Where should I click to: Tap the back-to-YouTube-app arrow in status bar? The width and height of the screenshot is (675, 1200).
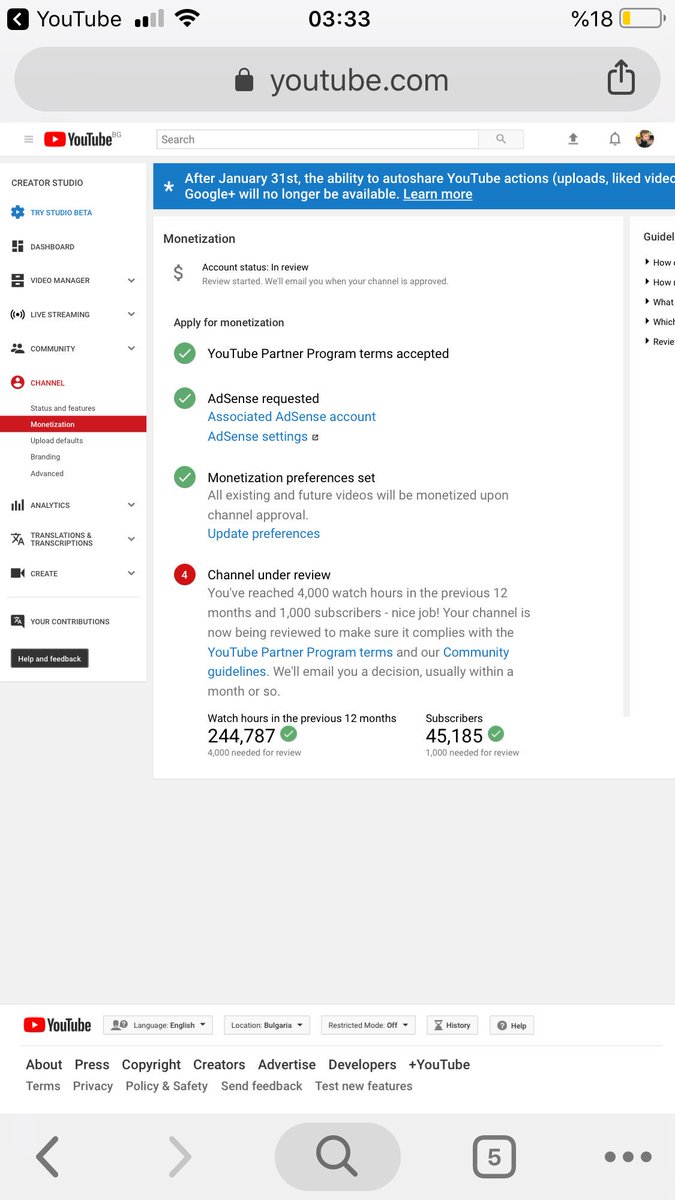pyautogui.click(x=18, y=19)
